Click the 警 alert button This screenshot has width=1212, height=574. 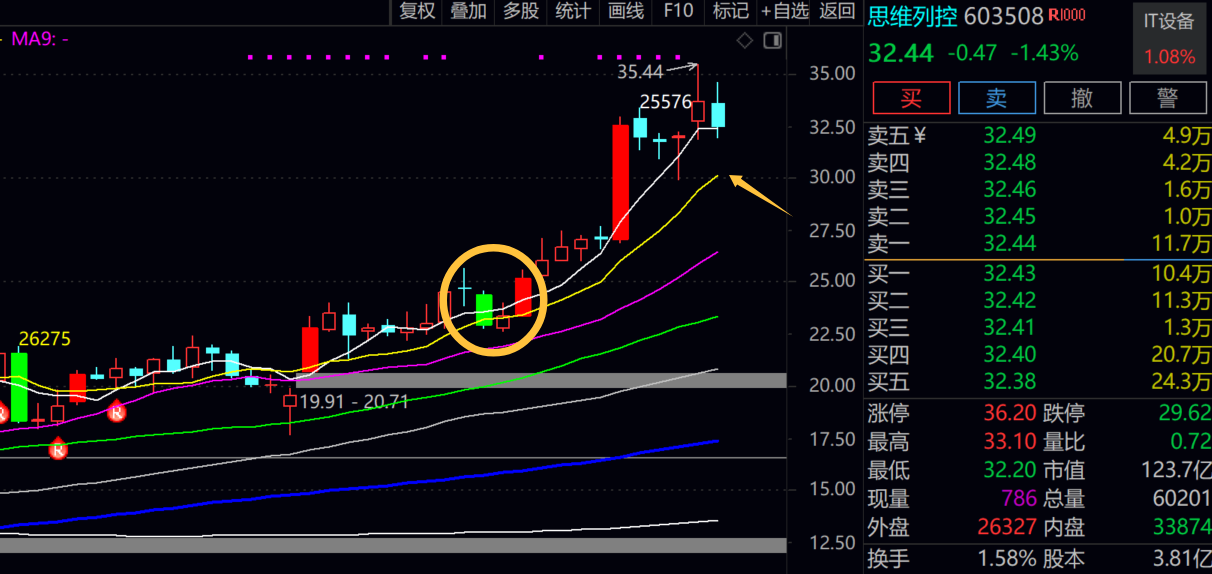pyautogui.click(x=1168, y=98)
